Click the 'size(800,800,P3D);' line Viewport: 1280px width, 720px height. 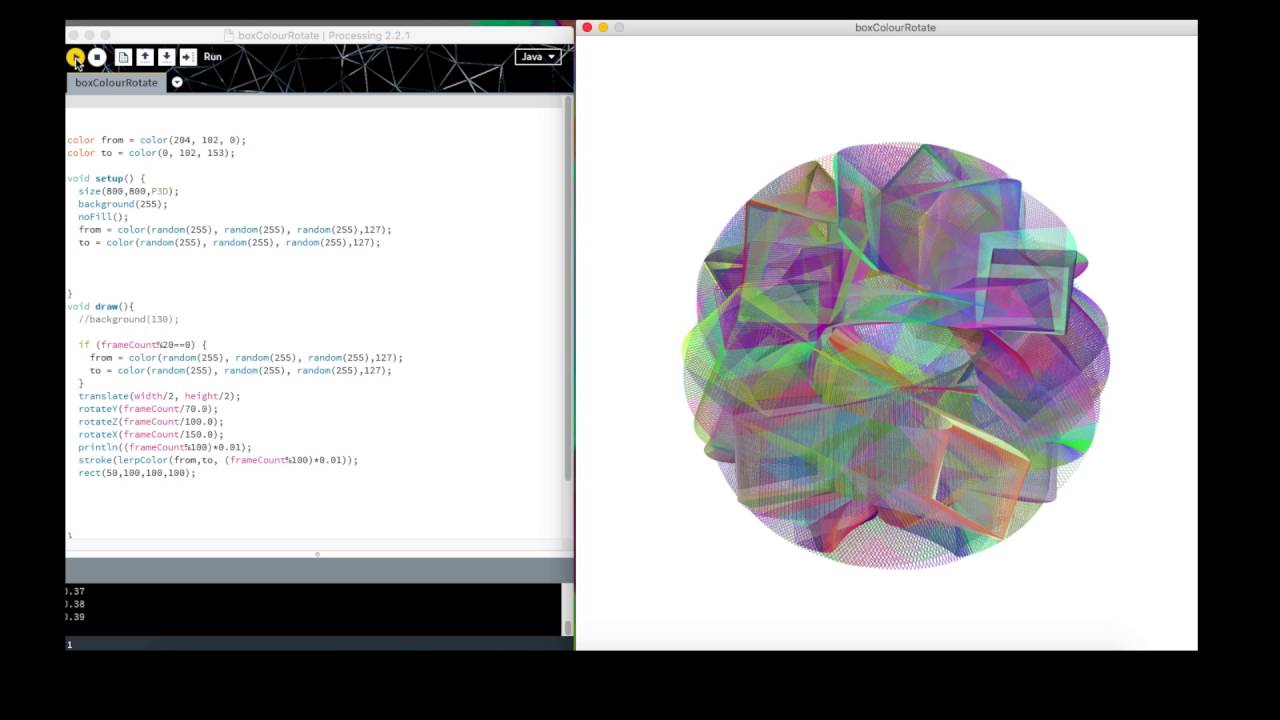point(128,191)
